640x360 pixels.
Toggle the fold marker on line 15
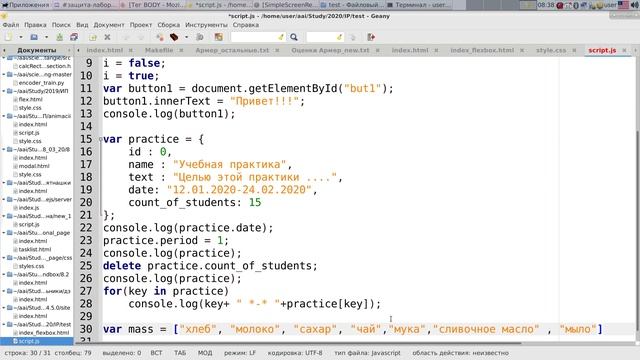click(x=100, y=139)
